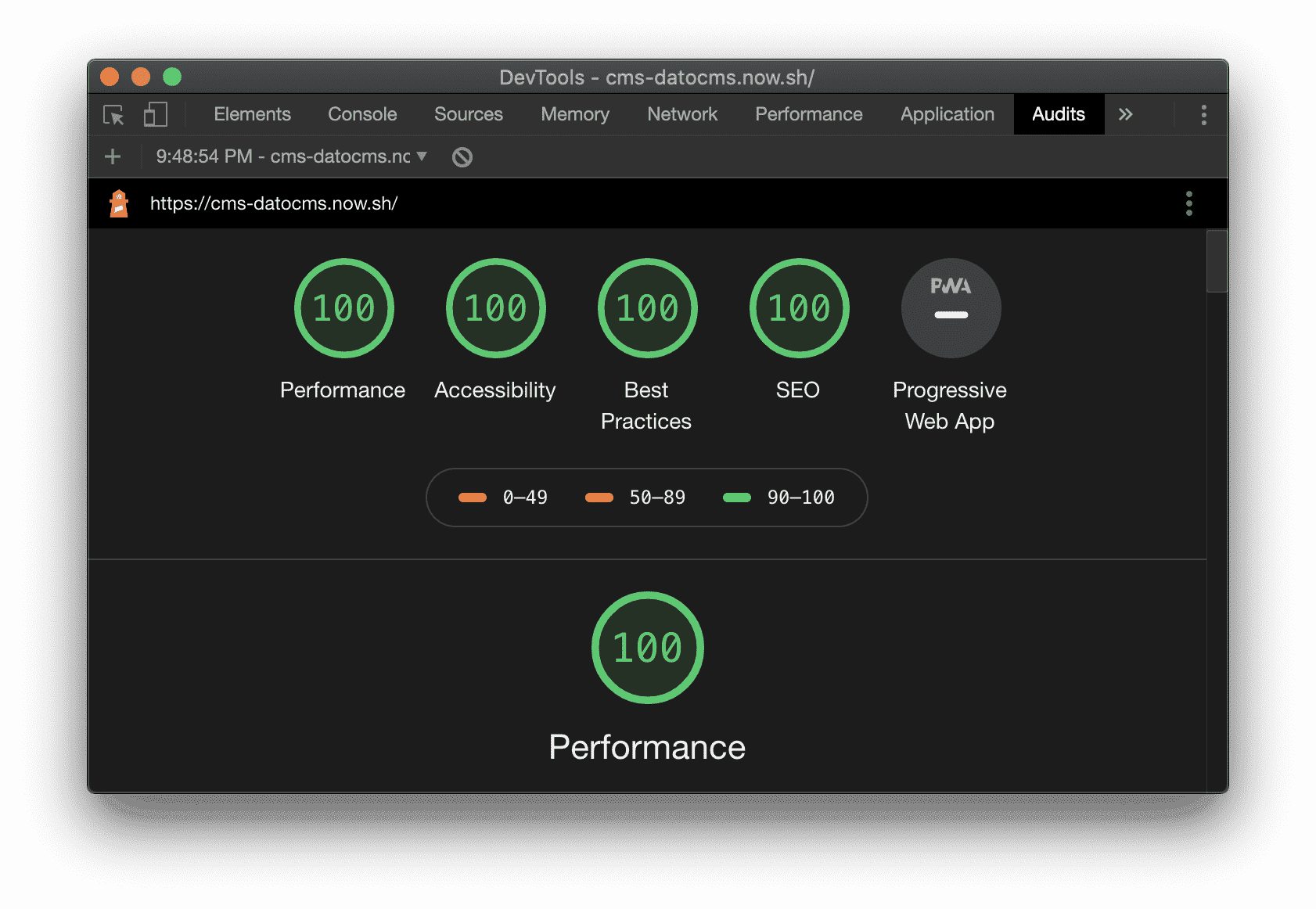Viewport: 1316px width, 909px height.
Task: Click the 100 Accessibility score gauge
Action: [495, 307]
